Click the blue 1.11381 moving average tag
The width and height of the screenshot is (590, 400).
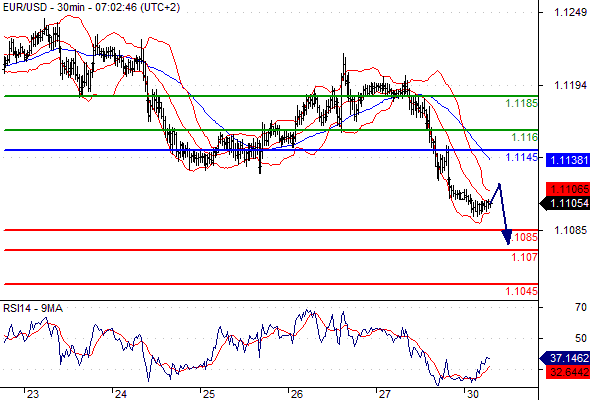568,160
